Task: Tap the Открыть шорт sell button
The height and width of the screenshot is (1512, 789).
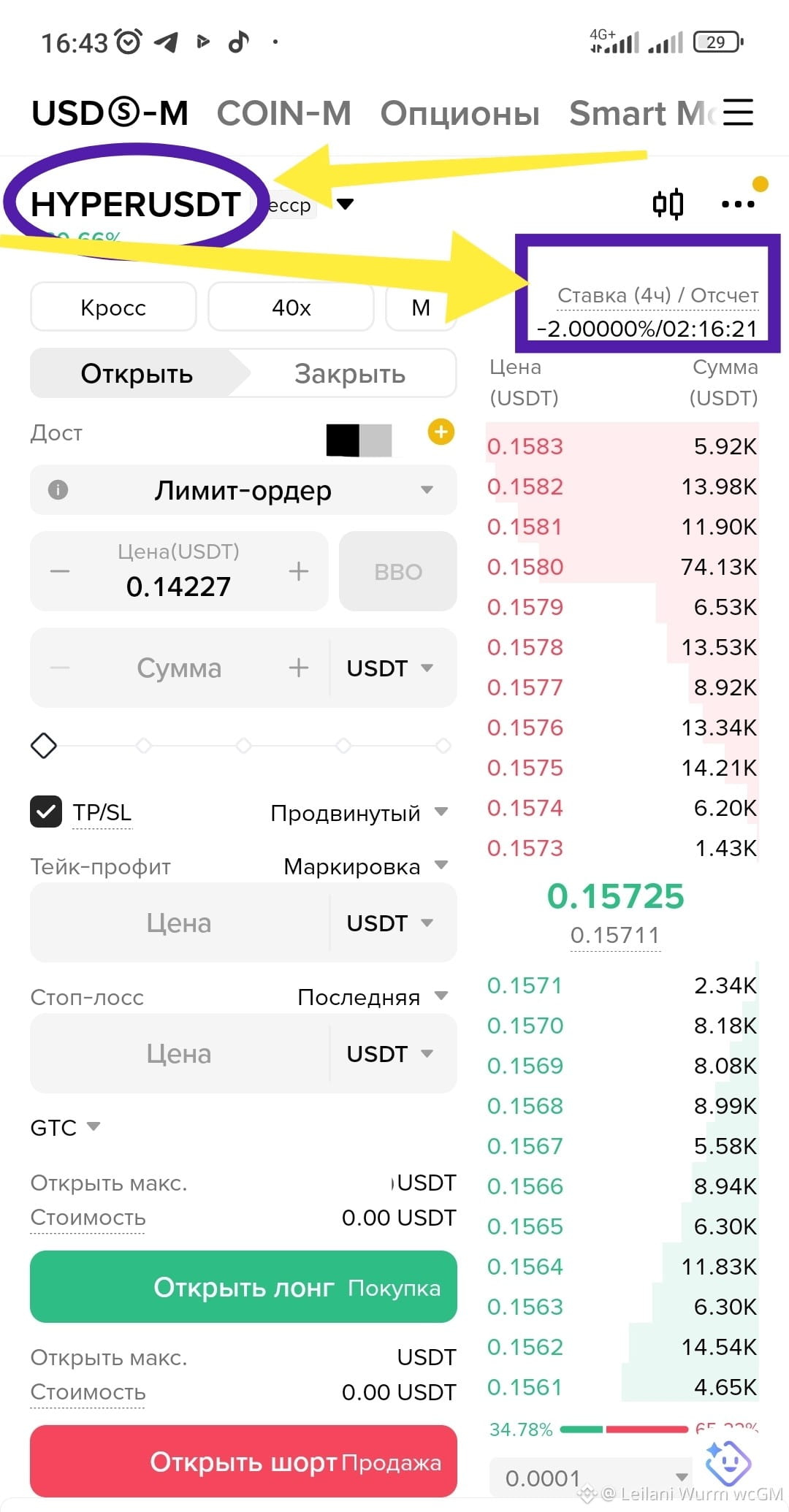Action: coord(243,1462)
